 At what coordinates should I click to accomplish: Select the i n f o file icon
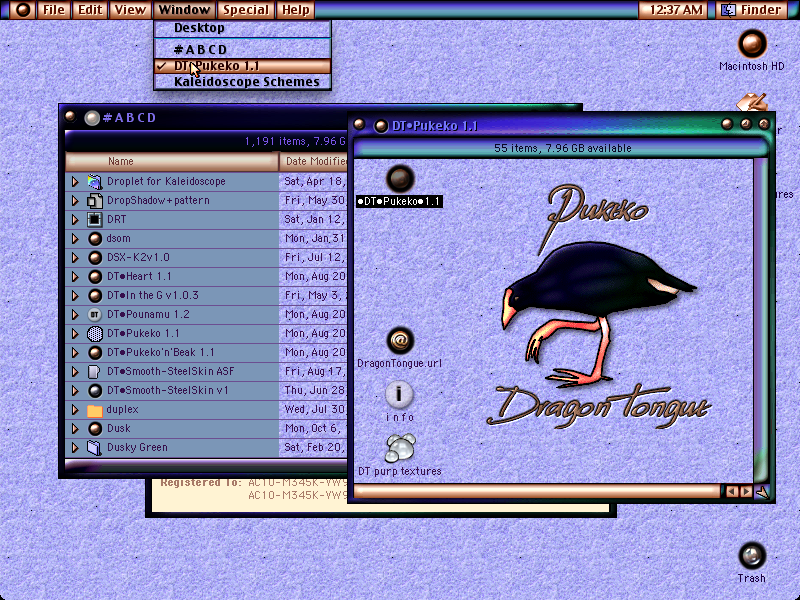[399, 394]
